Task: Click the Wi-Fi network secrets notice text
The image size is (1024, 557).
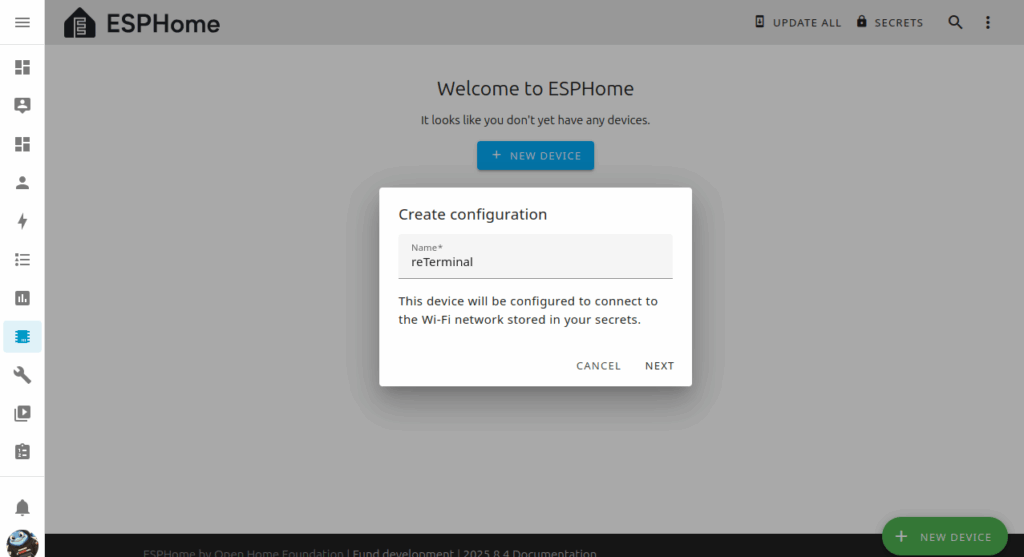Action: [528, 310]
